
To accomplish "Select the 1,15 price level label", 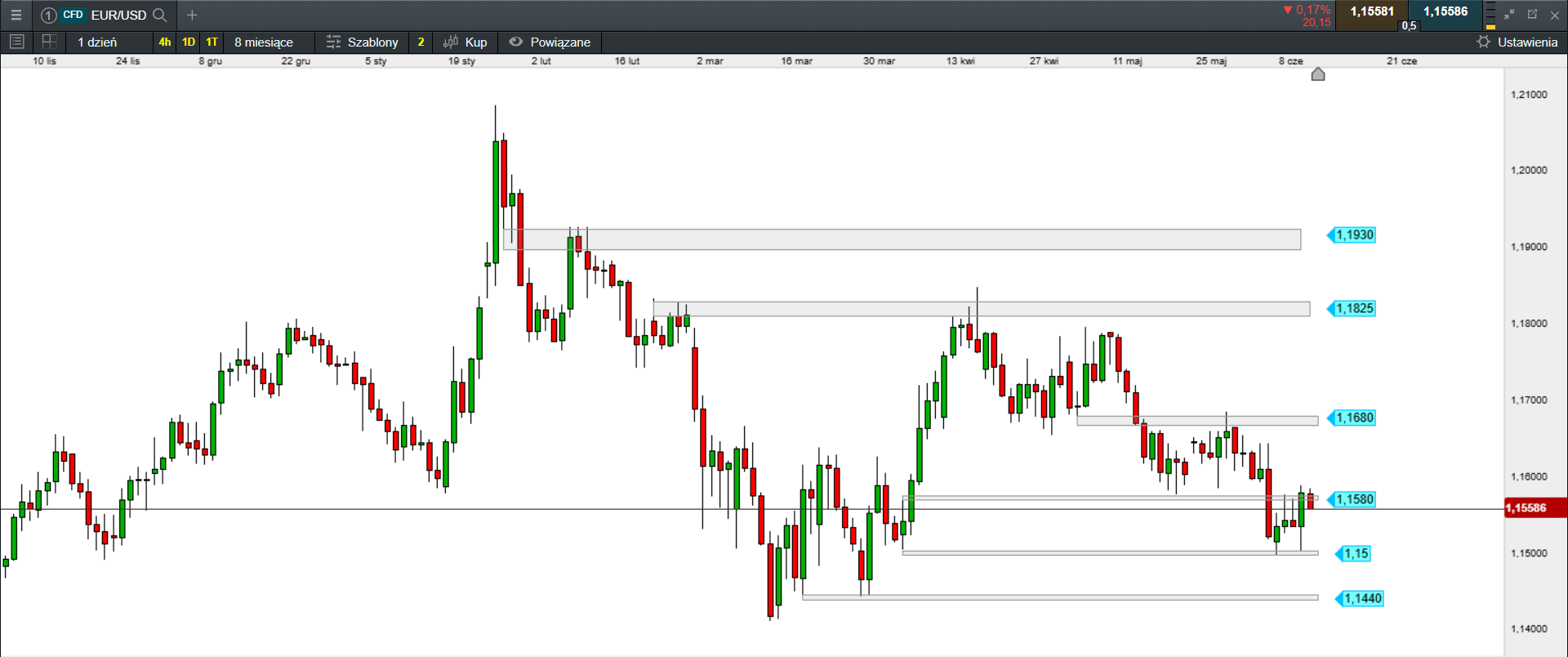I will 1354,554.
